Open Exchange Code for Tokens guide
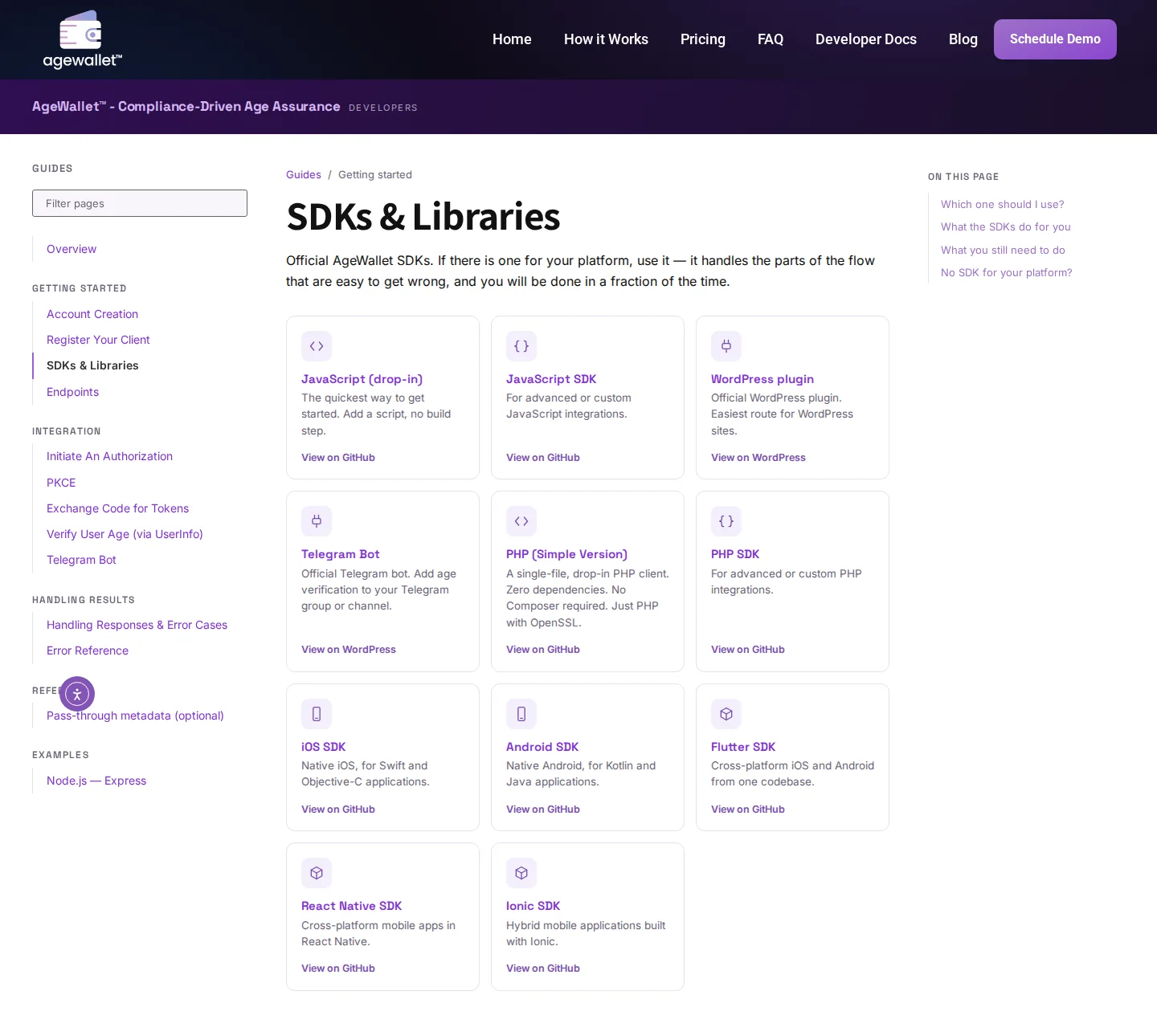Viewport: 1157px width, 1036px height. tap(117, 508)
